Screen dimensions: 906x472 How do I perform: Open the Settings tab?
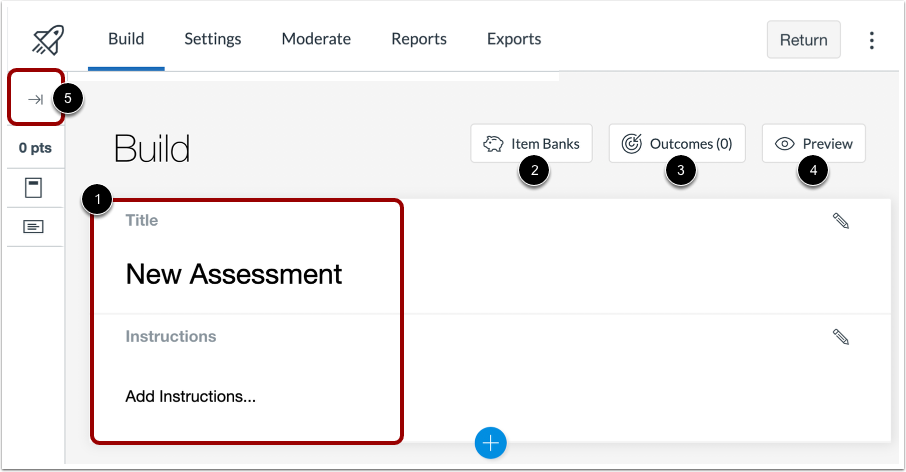[x=213, y=39]
